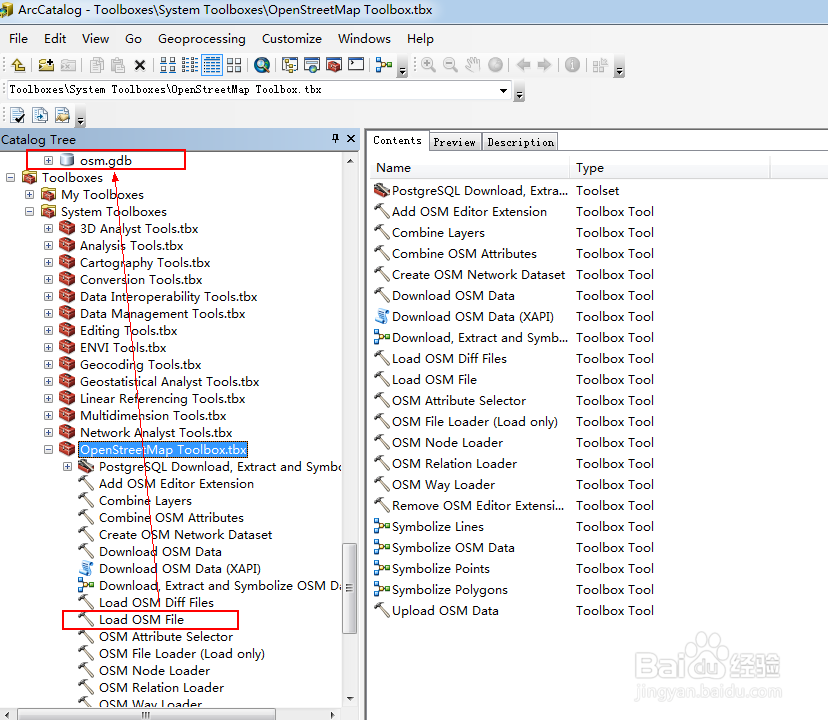
Task: Expand Network Analyst Tools.tbx
Action: click(x=49, y=432)
